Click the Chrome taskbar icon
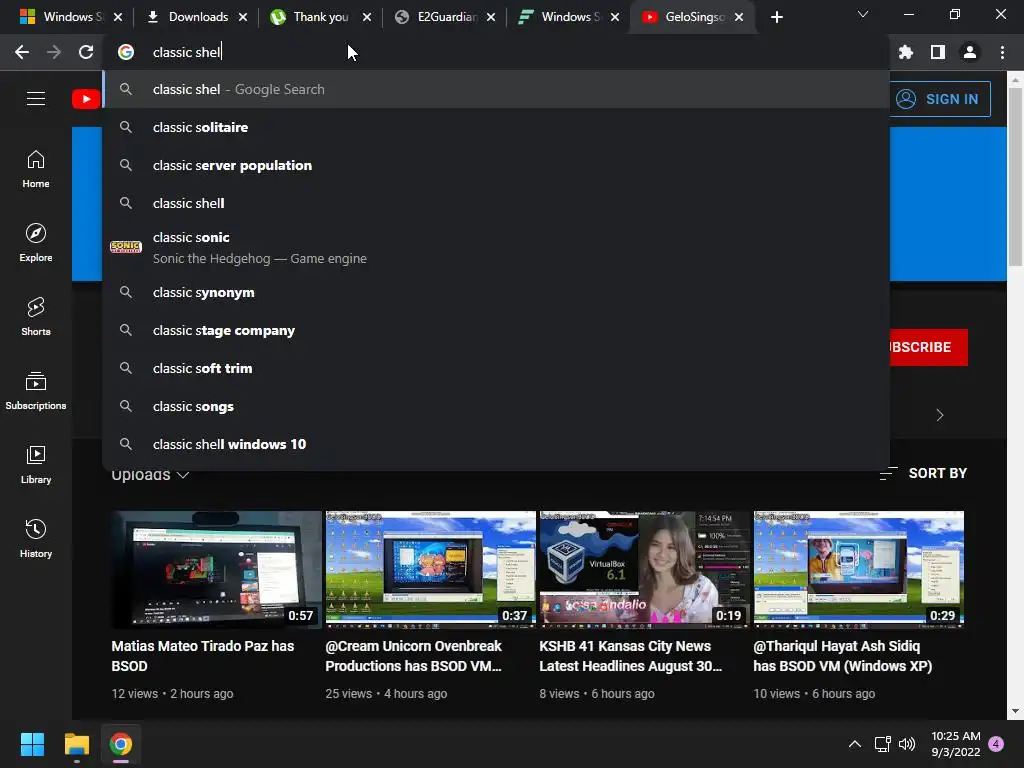The width and height of the screenshot is (1024, 768). coord(121,744)
